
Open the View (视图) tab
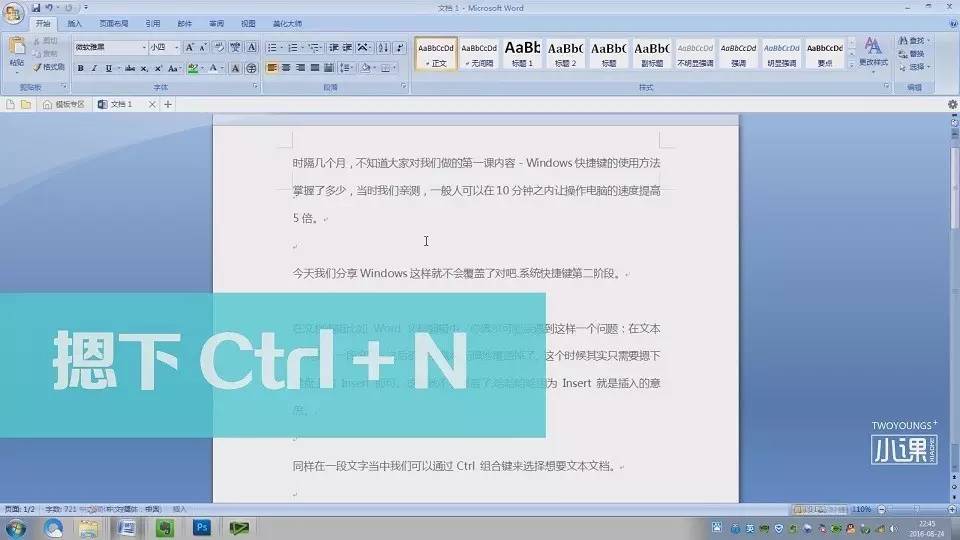click(248, 24)
